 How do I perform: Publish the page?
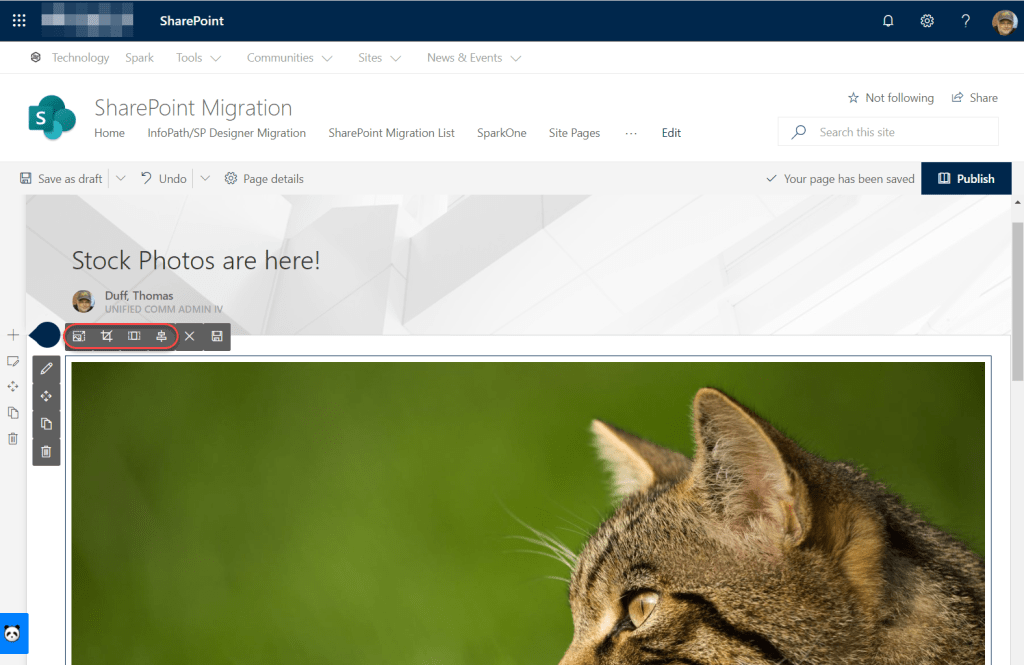coord(966,178)
